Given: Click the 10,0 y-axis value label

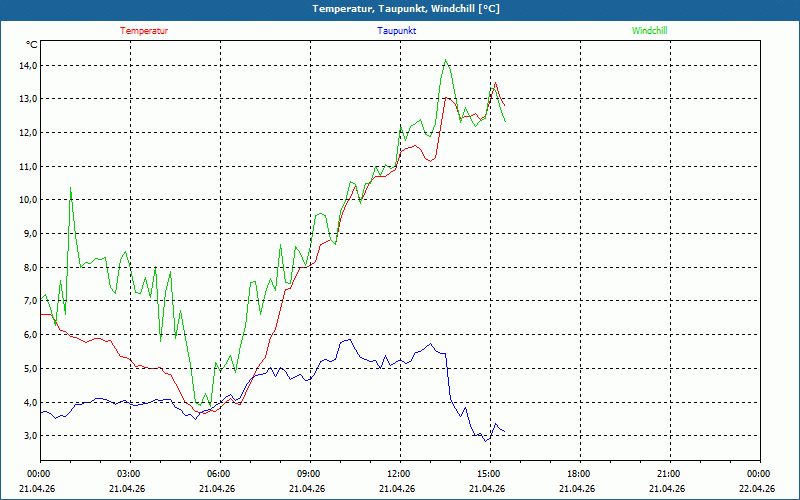Looking at the screenshot, I should 27,200.
